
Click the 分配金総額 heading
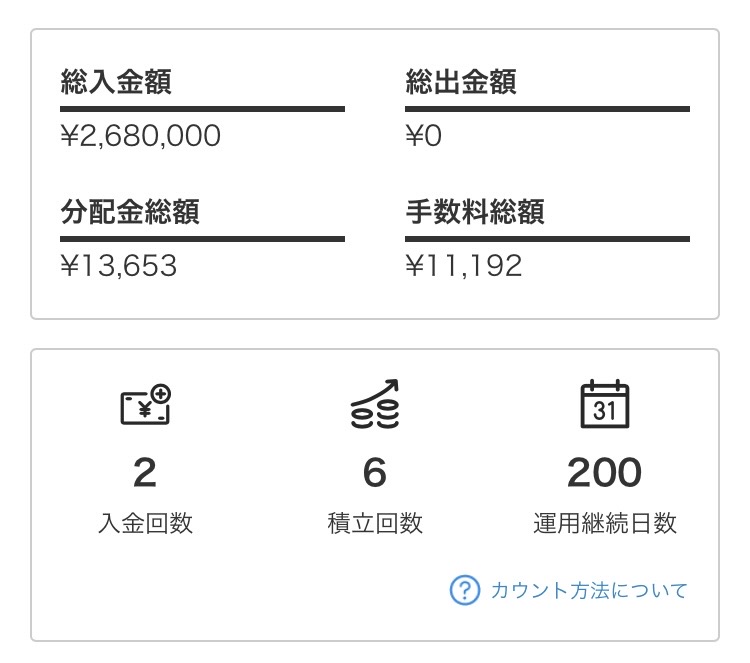point(130,212)
